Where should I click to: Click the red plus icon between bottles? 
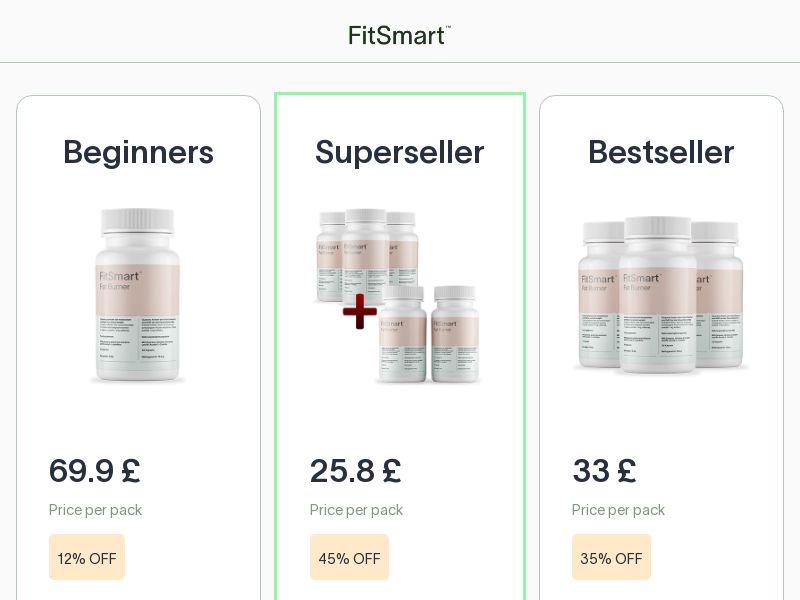click(360, 311)
